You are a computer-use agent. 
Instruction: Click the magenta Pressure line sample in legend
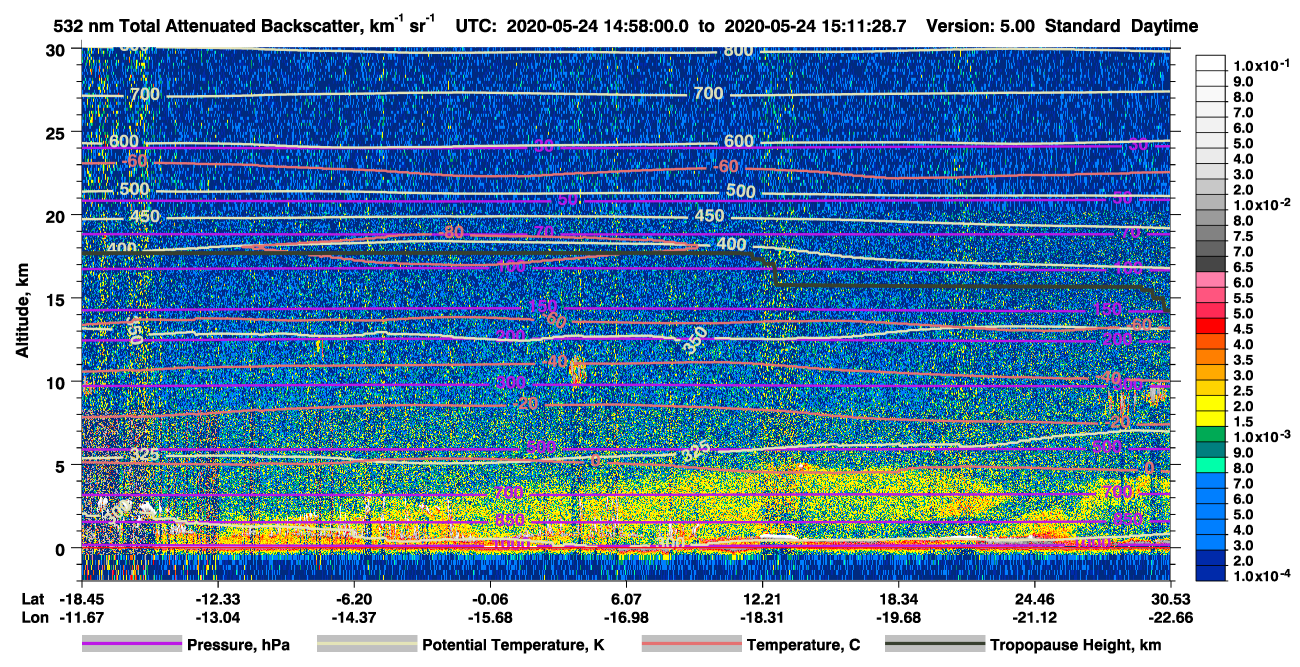click(132, 645)
